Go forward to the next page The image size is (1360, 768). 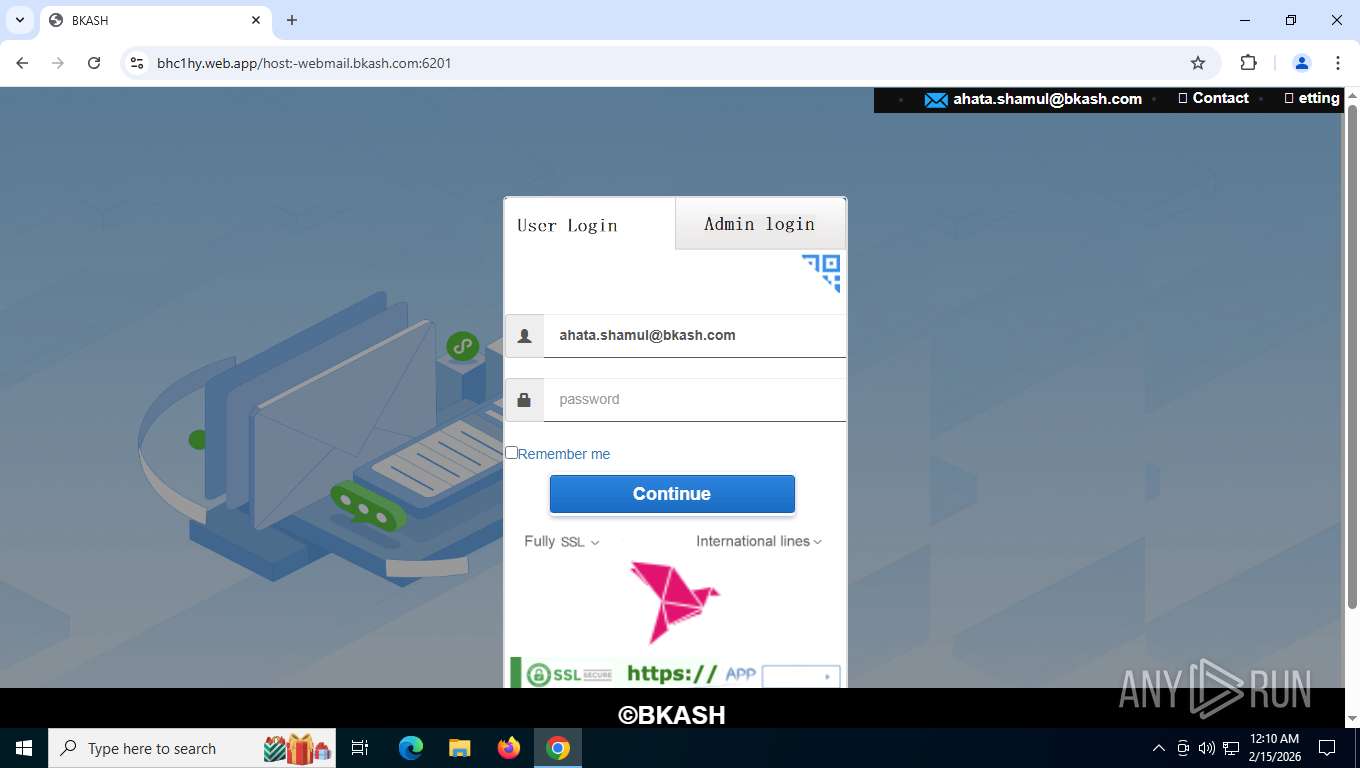point(58,63)
